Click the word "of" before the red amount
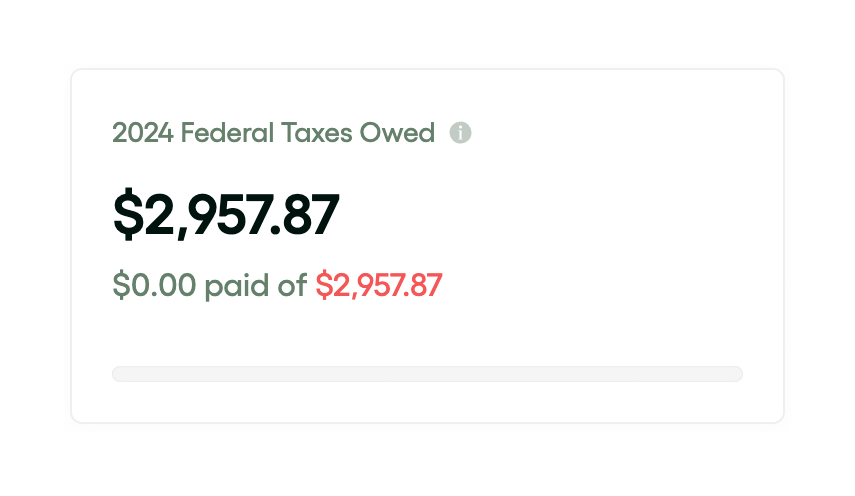The height and width of the screenshot is (496, 855). 290,286
